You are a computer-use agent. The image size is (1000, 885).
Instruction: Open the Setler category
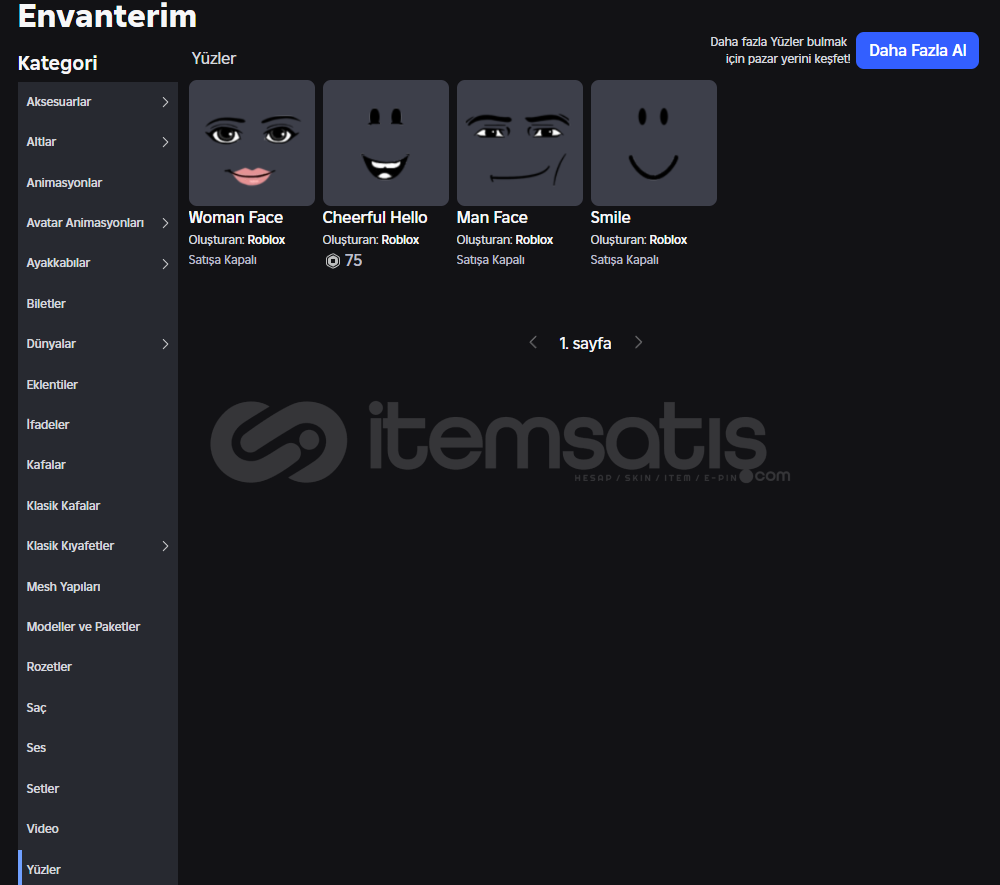[x=98, y=789]
